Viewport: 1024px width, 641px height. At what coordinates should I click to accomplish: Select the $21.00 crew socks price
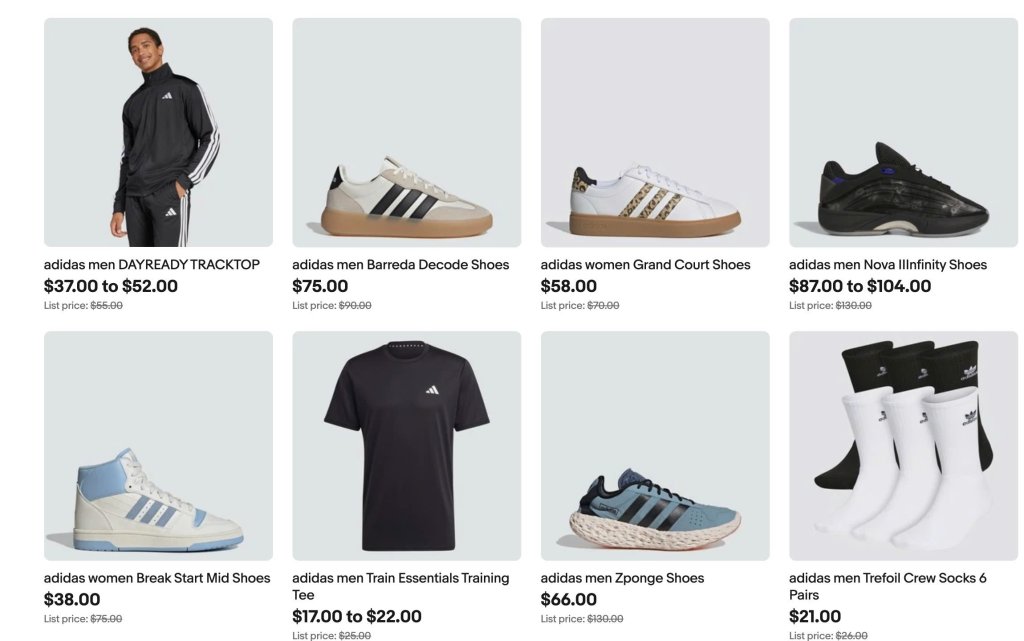(x=814, y=616)
